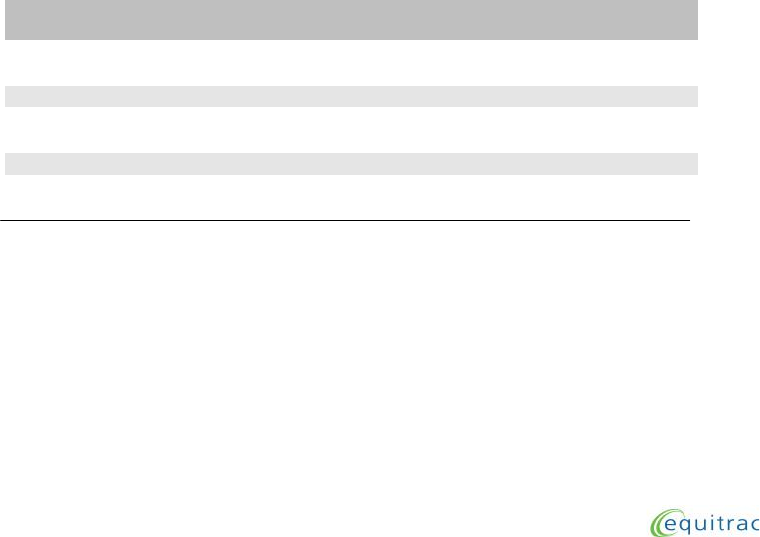
Task: Click the right end of the black divider line
Action: point(686,221)
